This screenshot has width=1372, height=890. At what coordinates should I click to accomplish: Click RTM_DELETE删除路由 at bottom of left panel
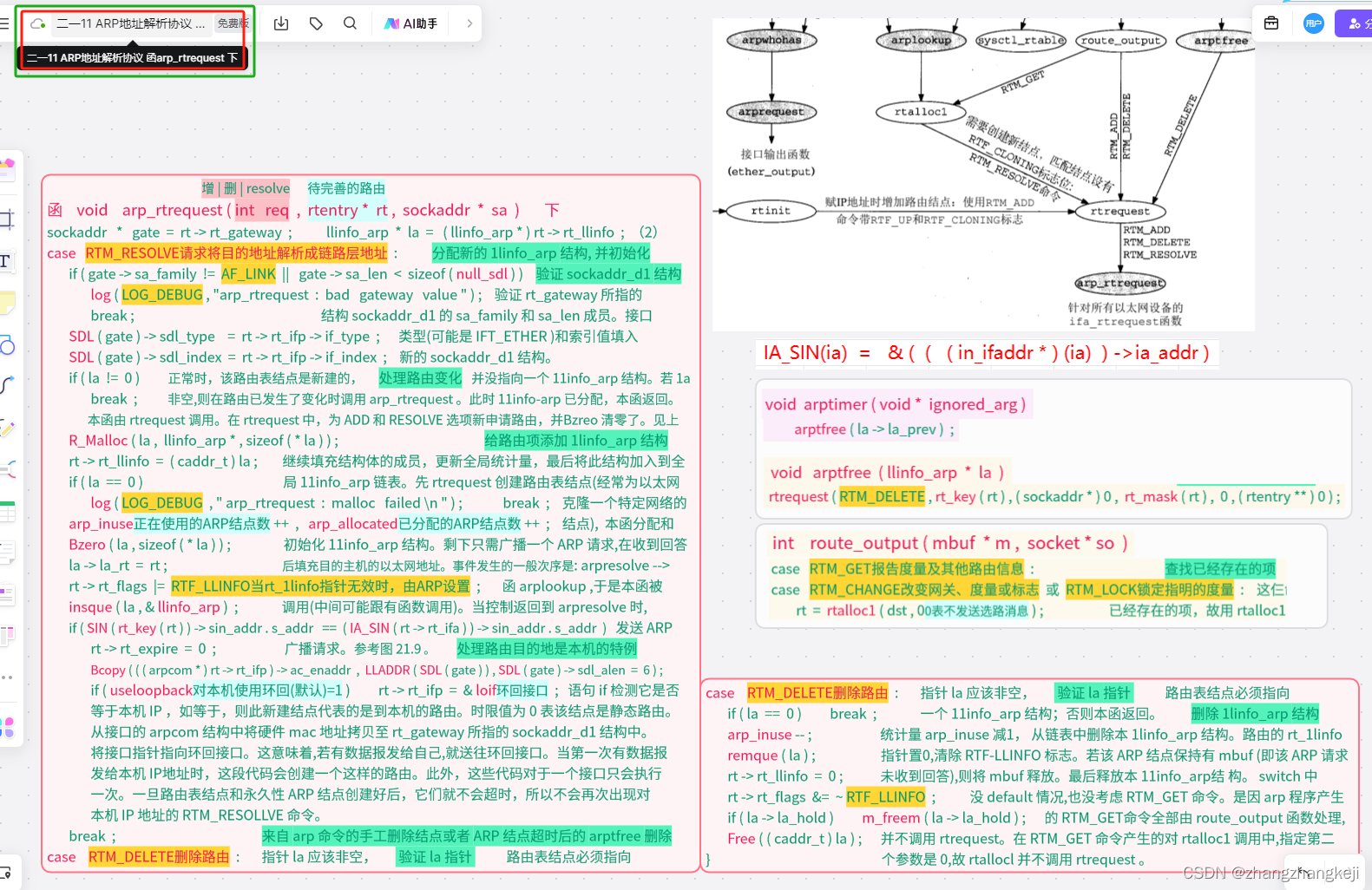[159, 857]
